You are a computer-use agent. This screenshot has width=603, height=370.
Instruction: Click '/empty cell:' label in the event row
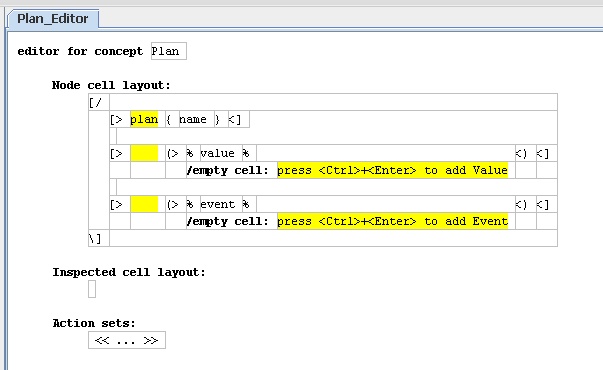pos(227,221)
